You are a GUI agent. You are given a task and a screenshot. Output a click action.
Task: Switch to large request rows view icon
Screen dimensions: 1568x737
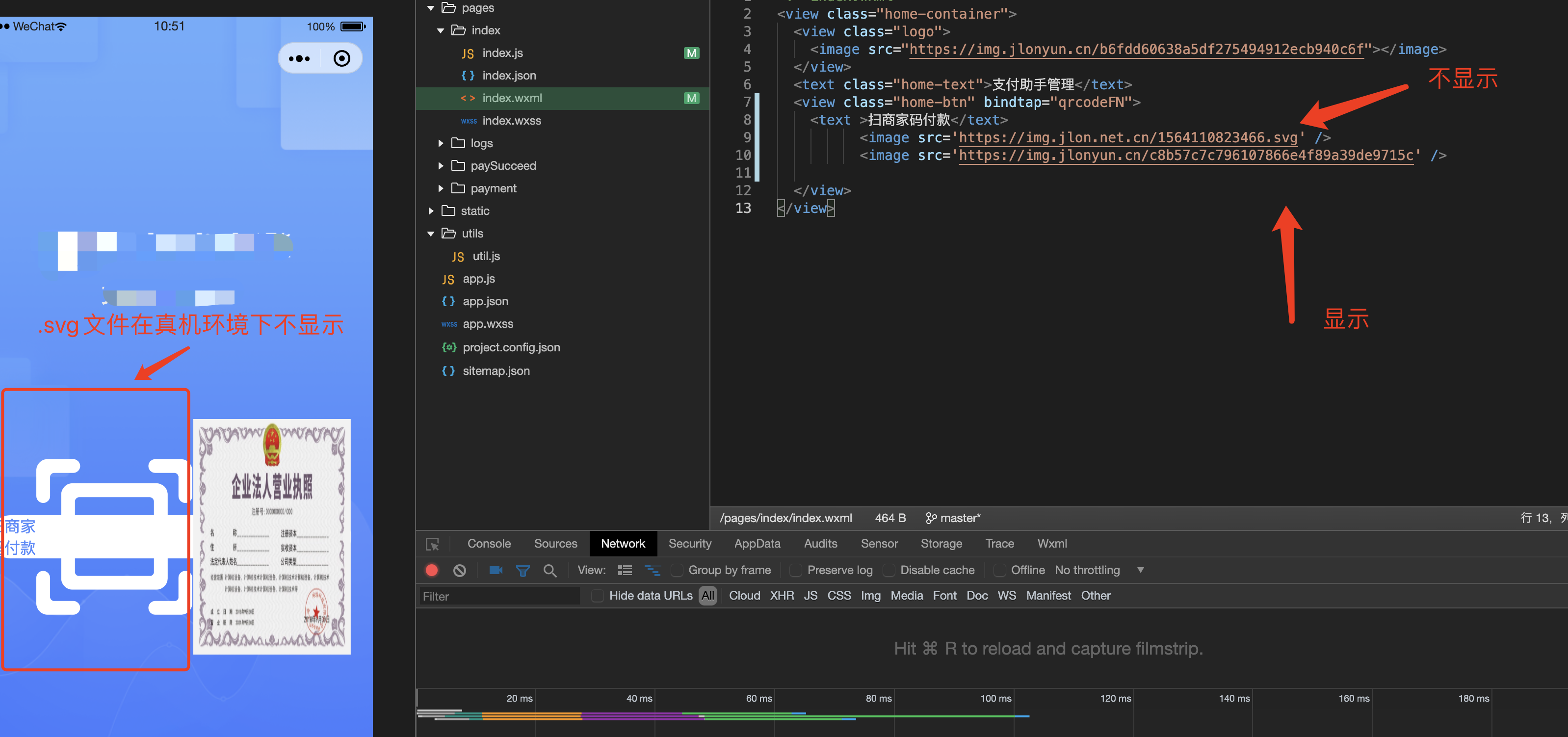coord(625,570)
